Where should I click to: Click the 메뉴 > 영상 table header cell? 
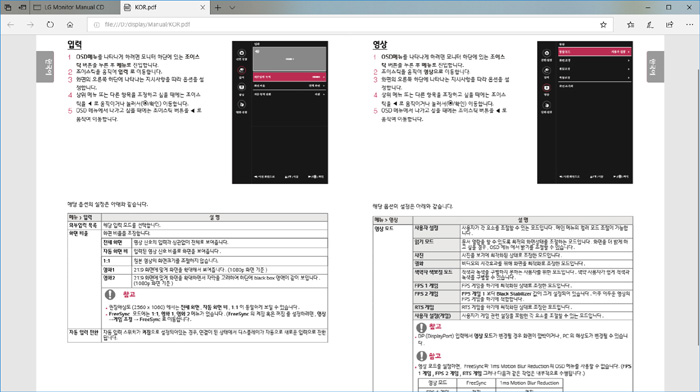393,220
